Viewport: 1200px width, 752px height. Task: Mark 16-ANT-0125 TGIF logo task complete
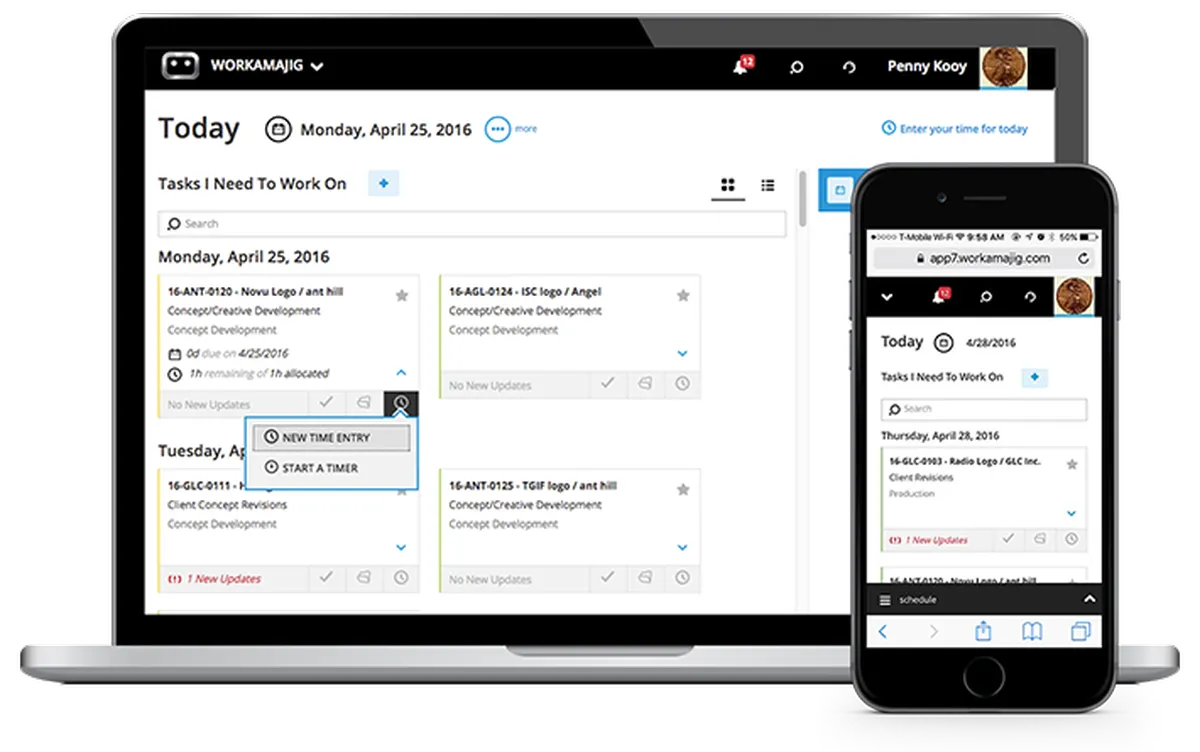coord(607,578)
